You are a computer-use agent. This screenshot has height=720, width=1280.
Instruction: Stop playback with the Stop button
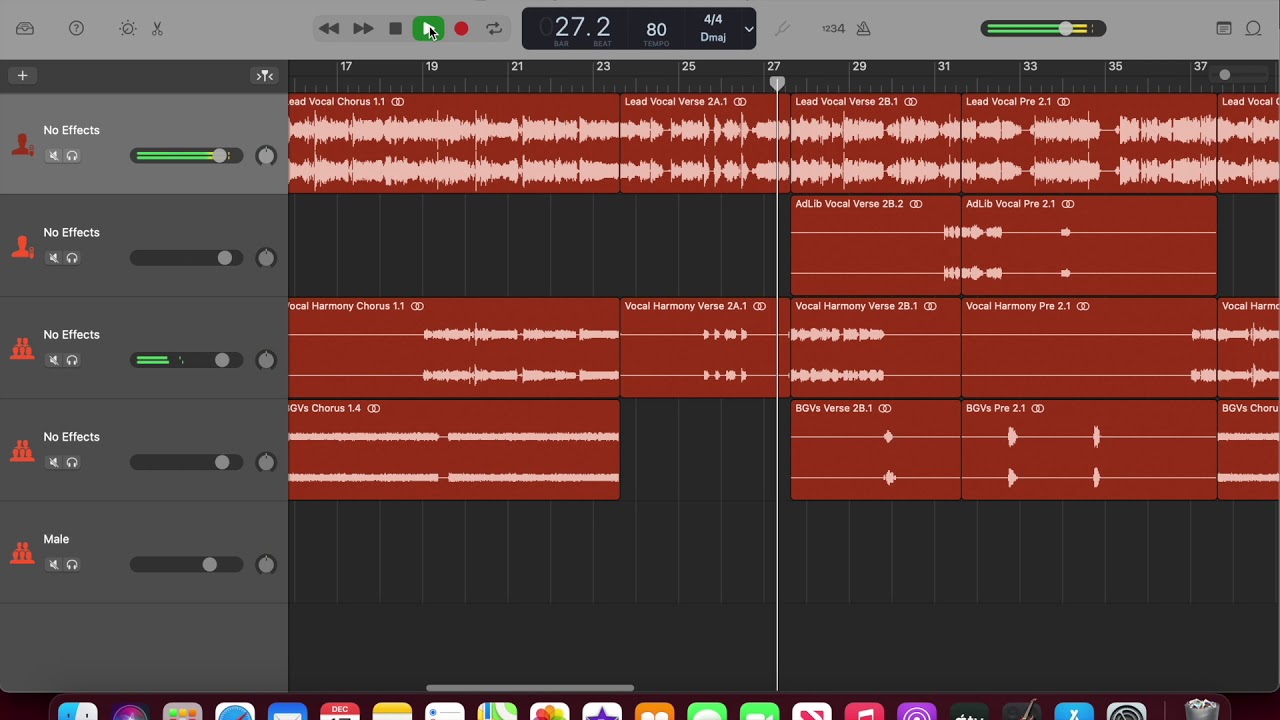coord(396,29)
